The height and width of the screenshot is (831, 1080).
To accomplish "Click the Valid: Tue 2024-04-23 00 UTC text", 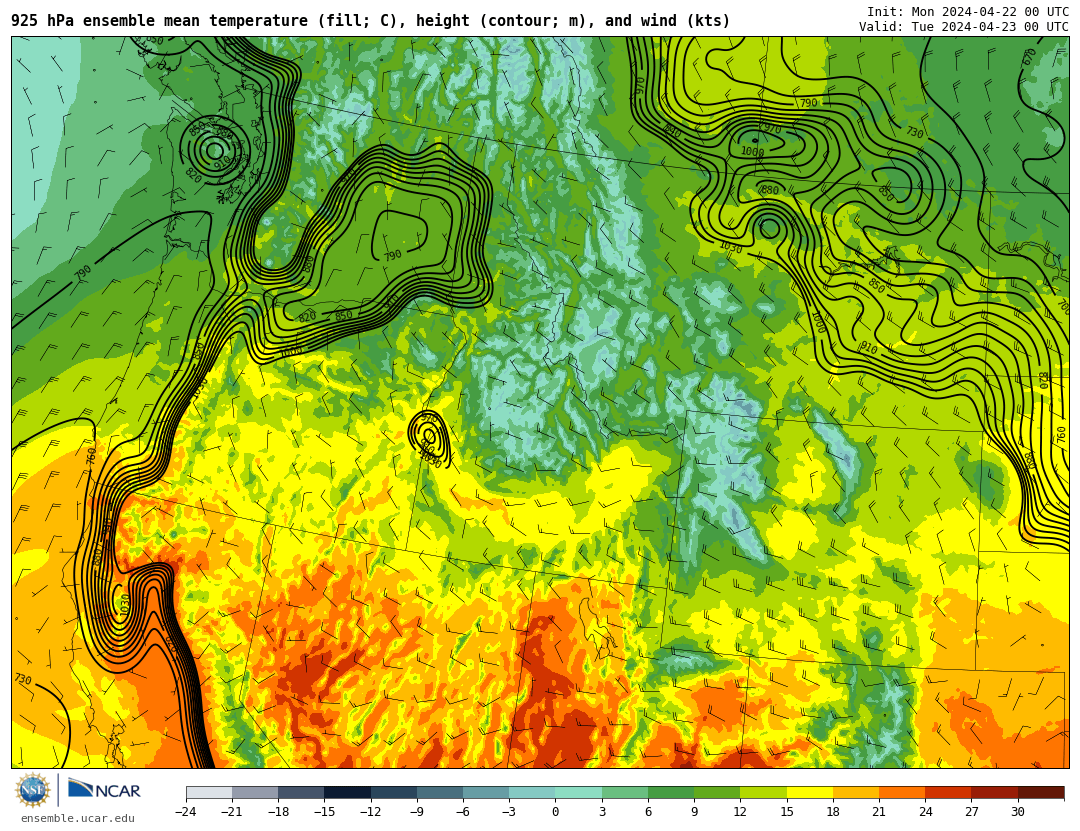I will point(963,27).
